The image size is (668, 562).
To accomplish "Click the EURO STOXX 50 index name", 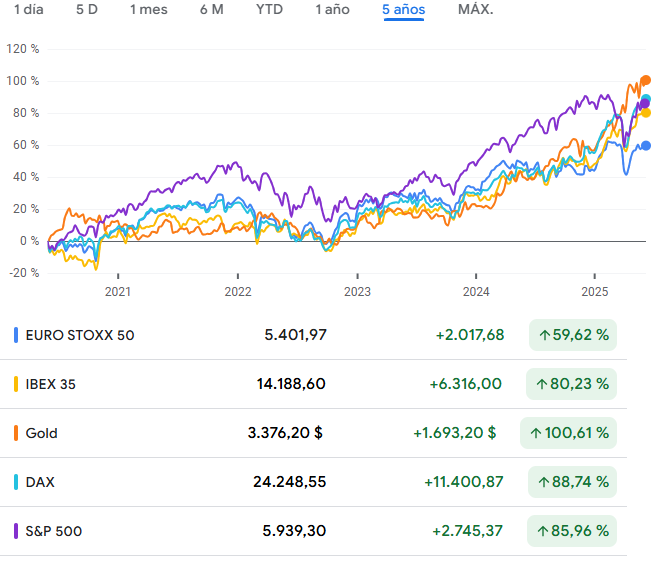I will pyautogui.click(x=80, y=335).
